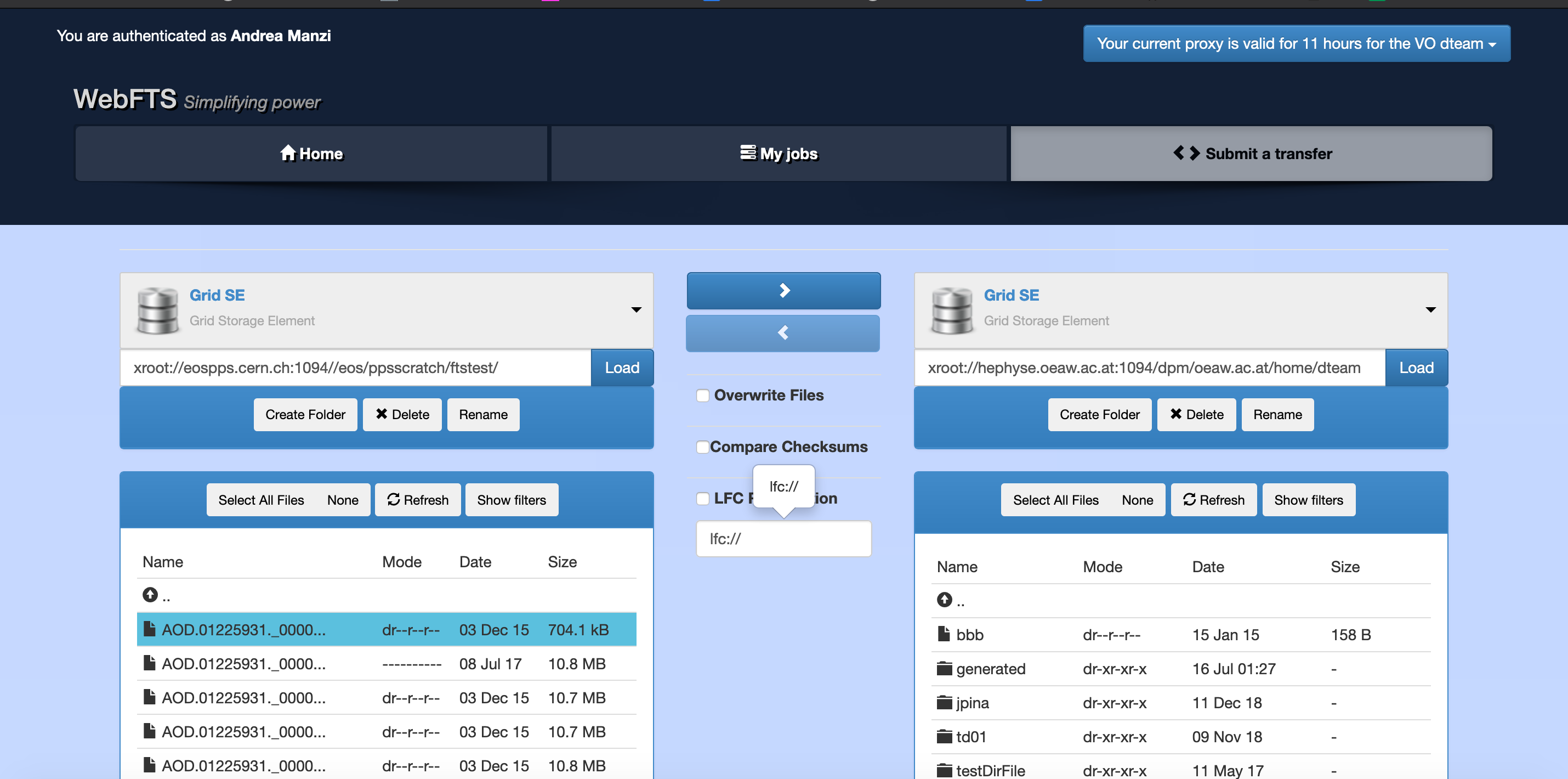Click the bbb file icon
Image resolution: width=1568 pixels, height=779 pixels.
click(944, 634)
